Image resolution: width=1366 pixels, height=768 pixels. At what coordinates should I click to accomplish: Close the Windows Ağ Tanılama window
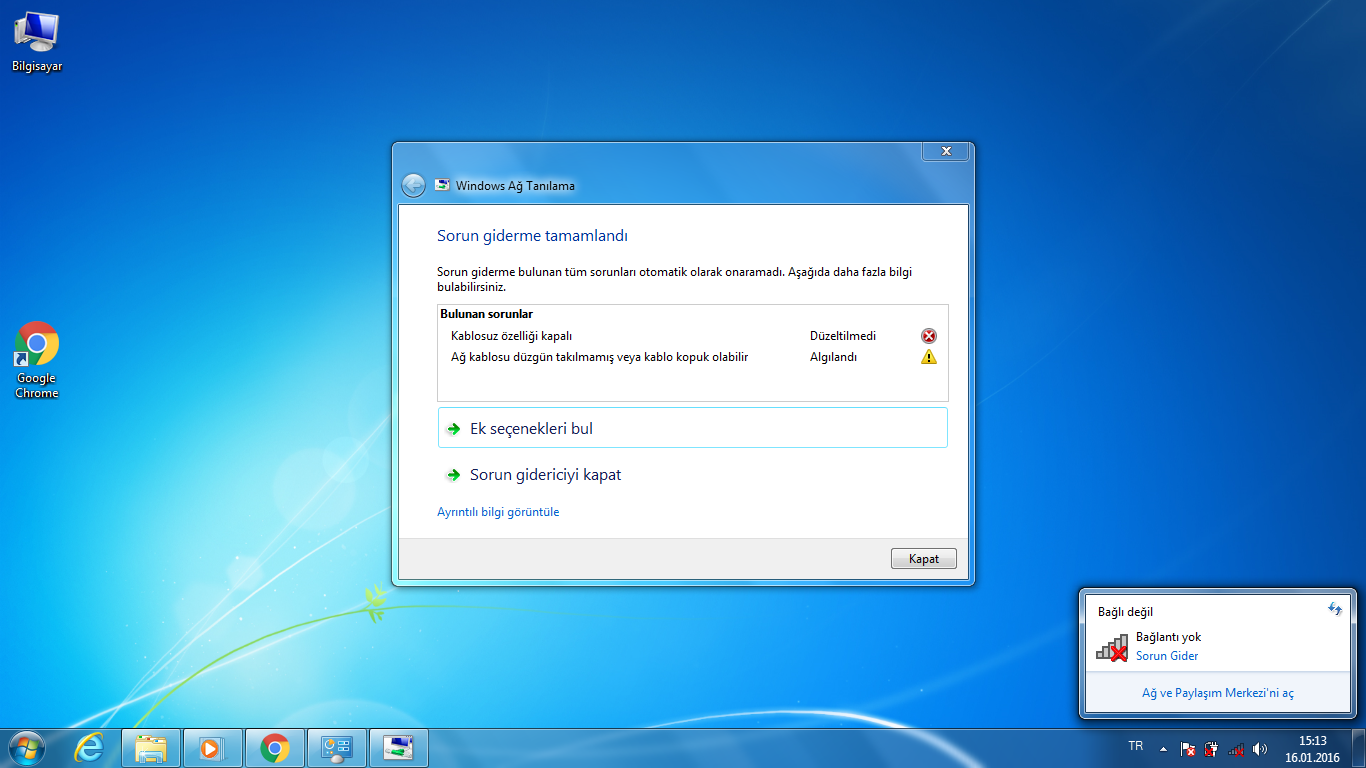pyautogui.click(x=945, y=151)
